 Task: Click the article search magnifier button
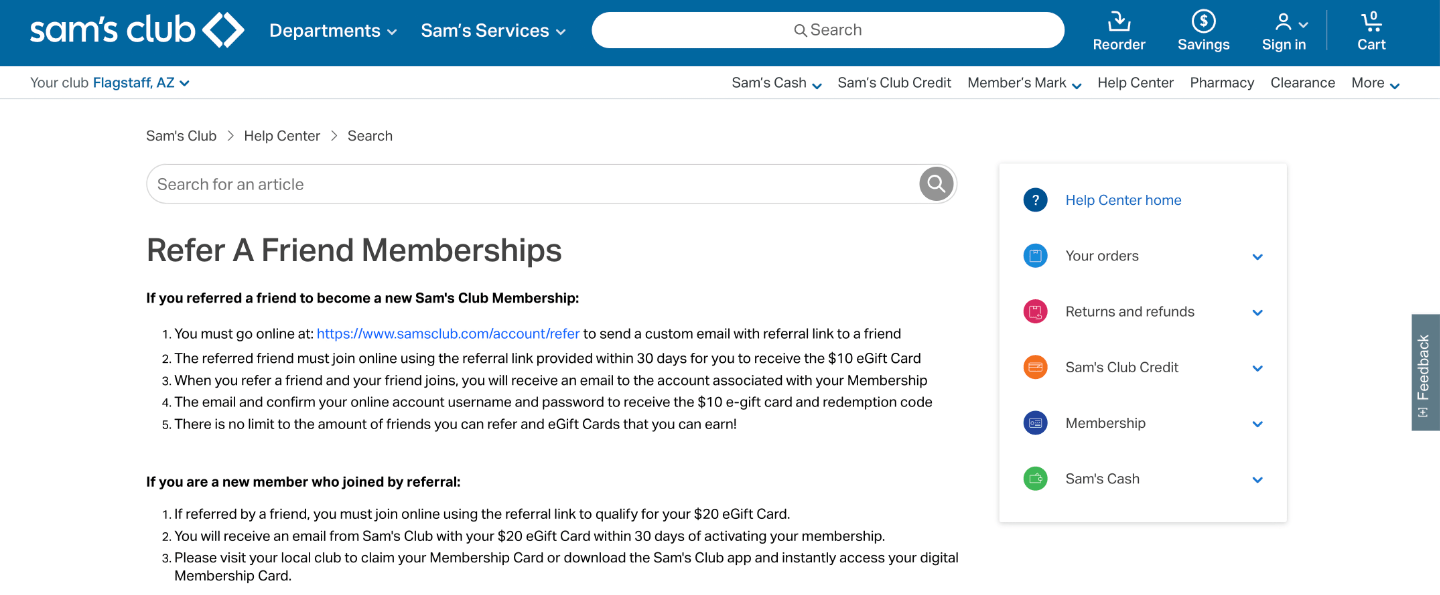pyautogui.click(x=936, y=184)
